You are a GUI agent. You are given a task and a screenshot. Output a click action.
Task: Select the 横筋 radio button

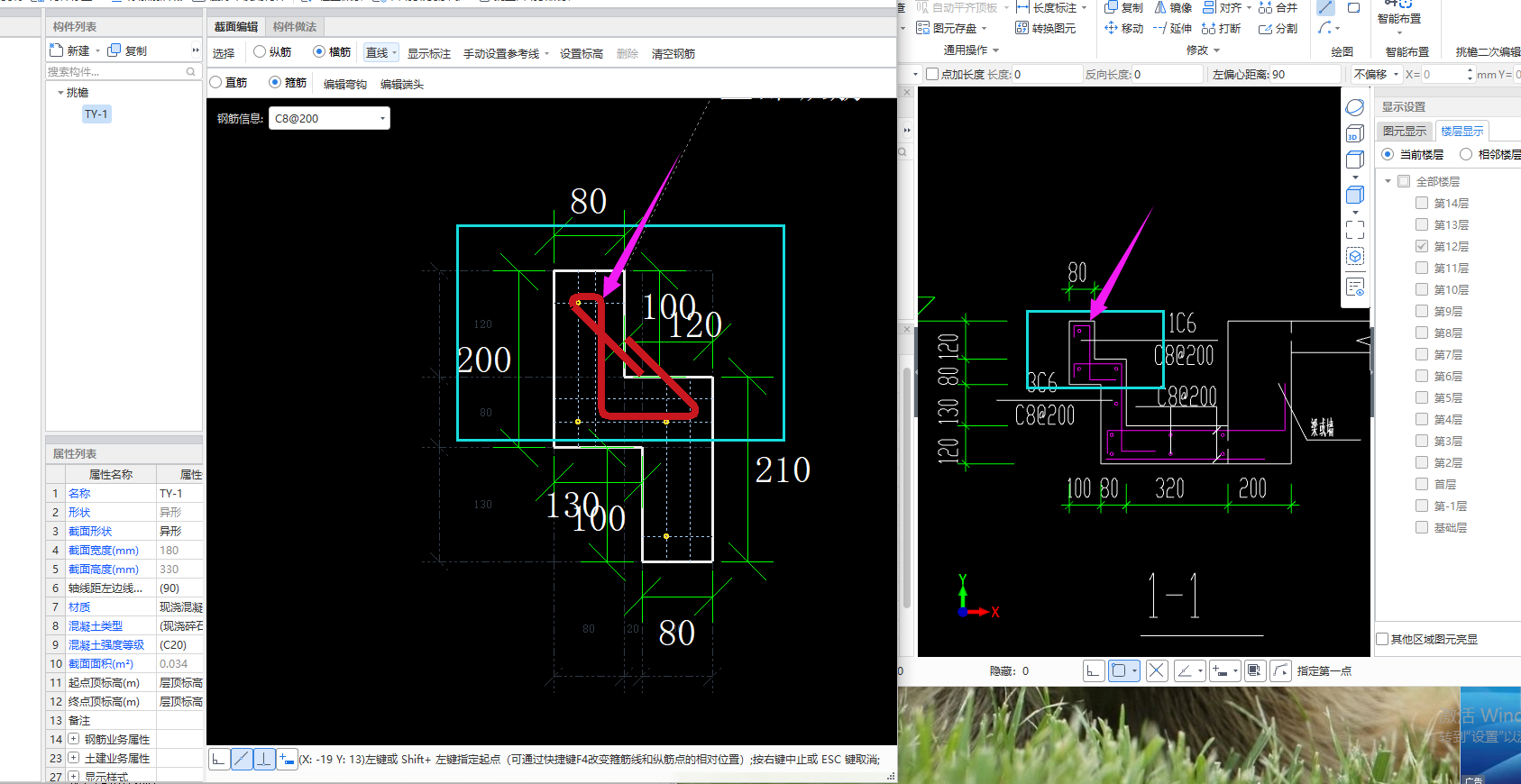point(319,52)
